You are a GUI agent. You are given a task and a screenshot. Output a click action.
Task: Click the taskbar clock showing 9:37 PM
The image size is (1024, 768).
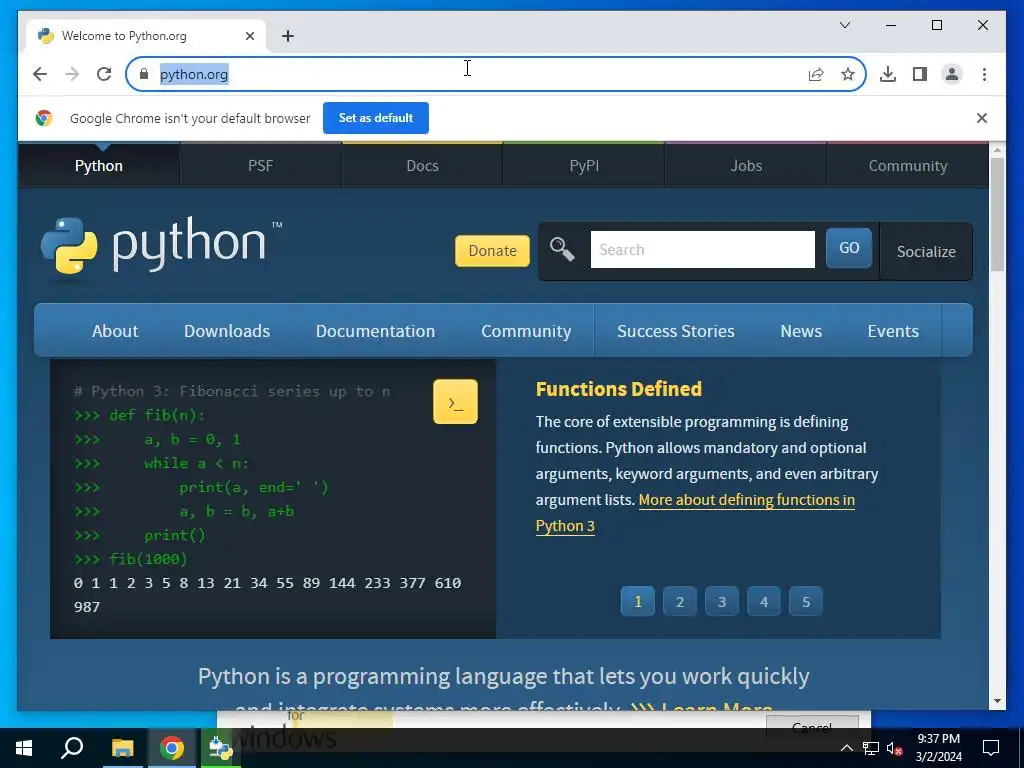pos(938,748)
